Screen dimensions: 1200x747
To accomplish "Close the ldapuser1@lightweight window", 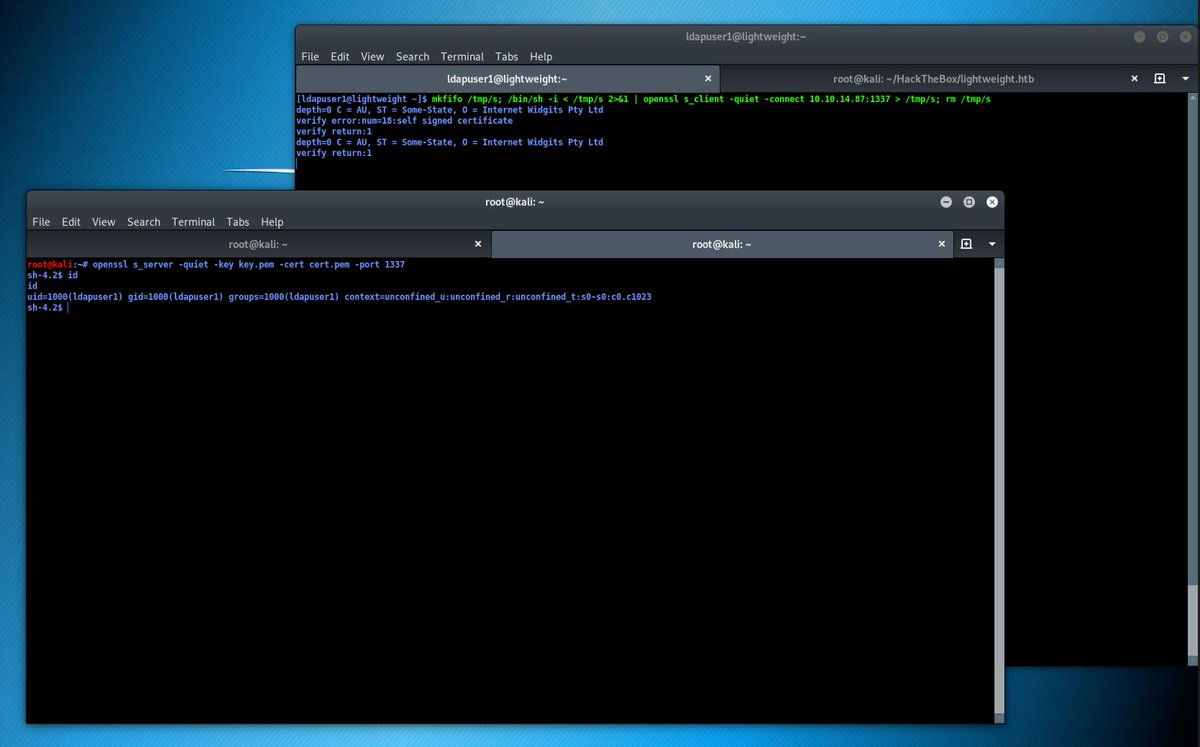I will tap(1186, 37).
